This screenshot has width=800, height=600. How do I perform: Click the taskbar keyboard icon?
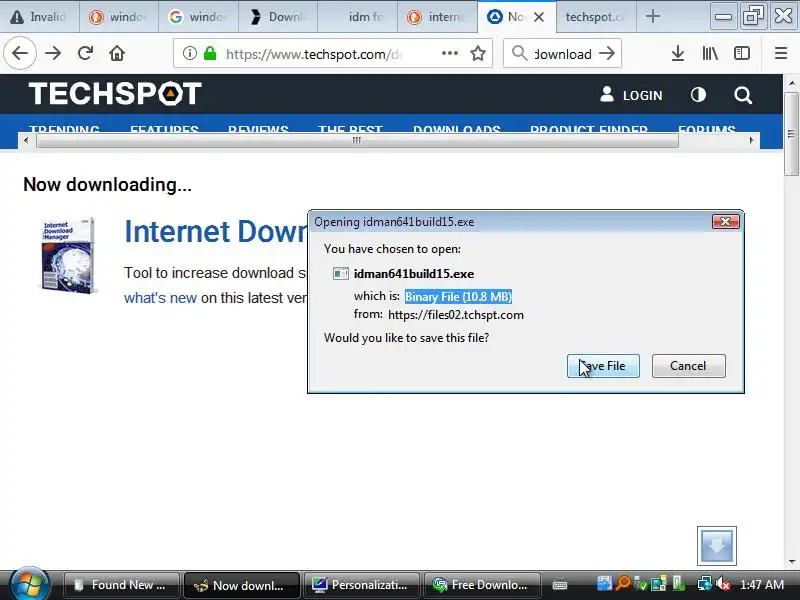point(559,585)
